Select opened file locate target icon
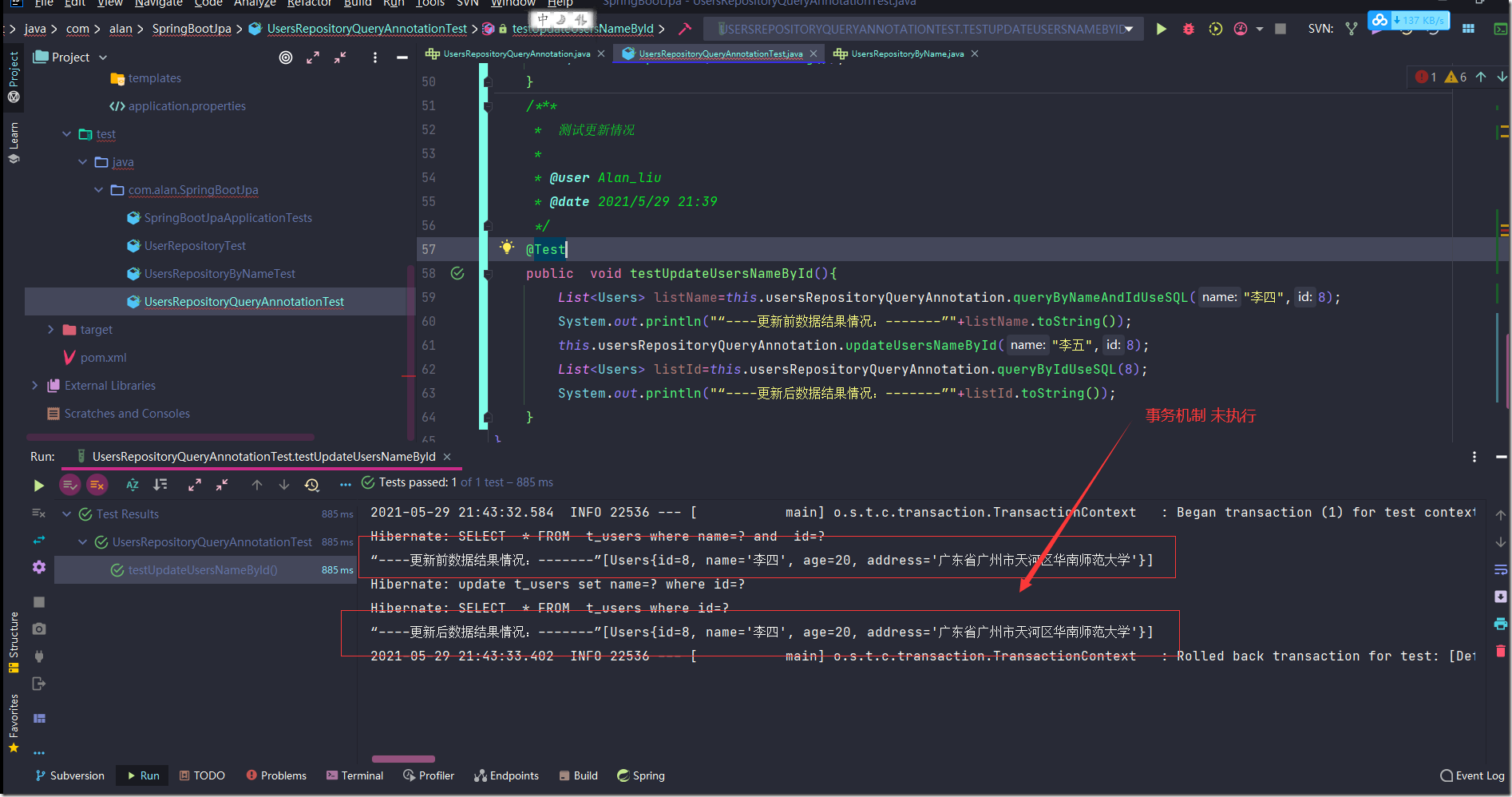This screenshot has height=797, width=1512. [286, 57]
